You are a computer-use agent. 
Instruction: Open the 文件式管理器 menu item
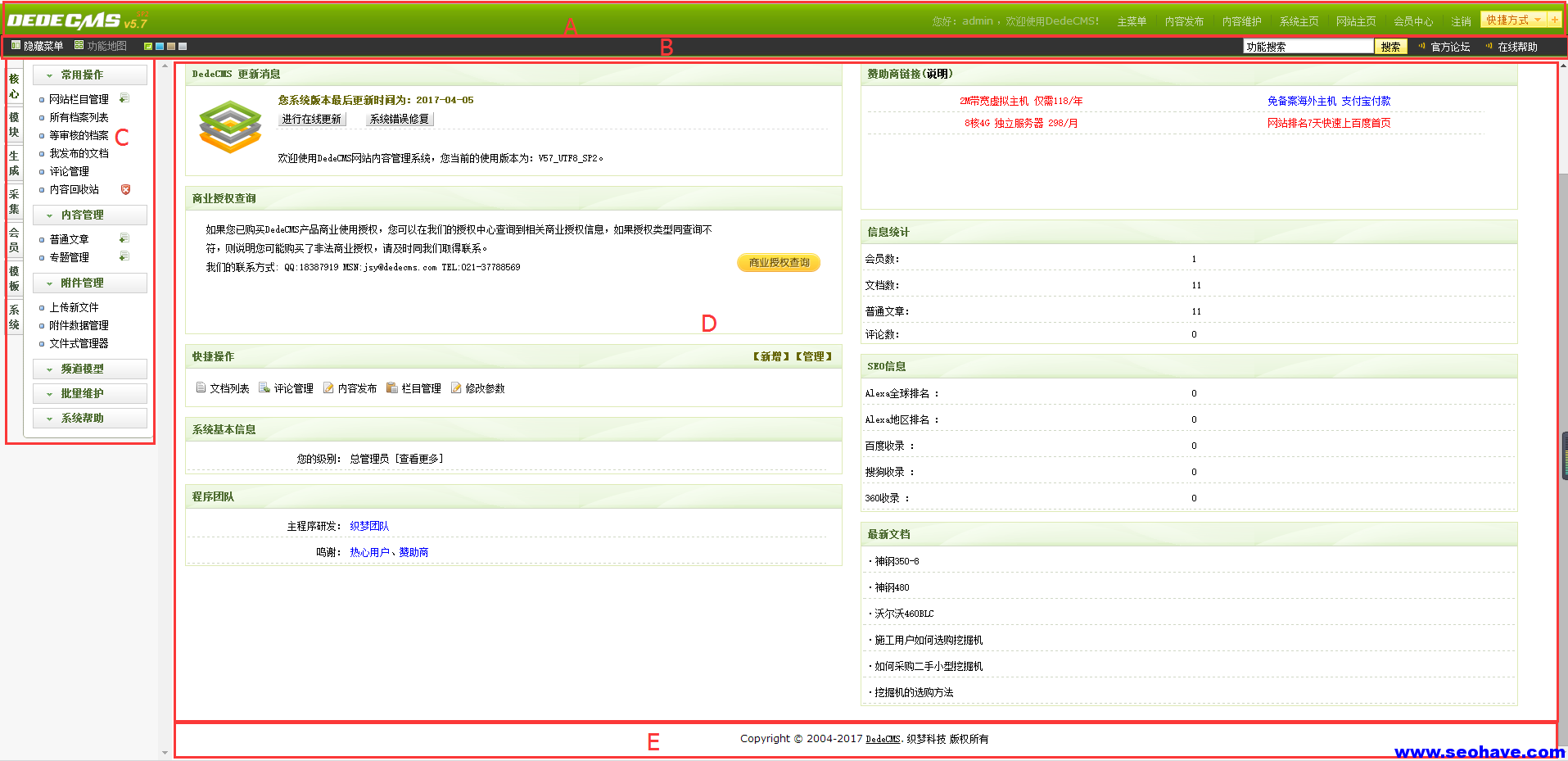pyautogui.click(x=79, y=343)
